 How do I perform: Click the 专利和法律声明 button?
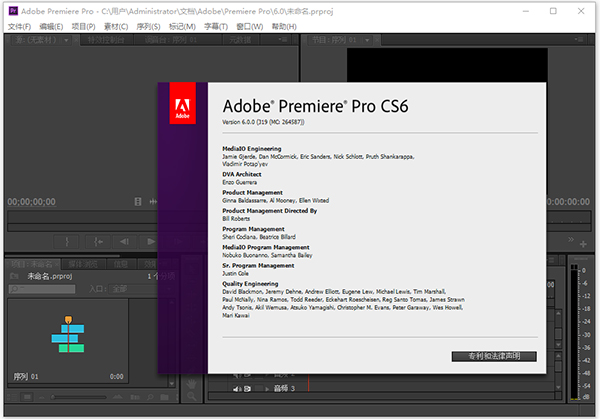tap(493, 356)
